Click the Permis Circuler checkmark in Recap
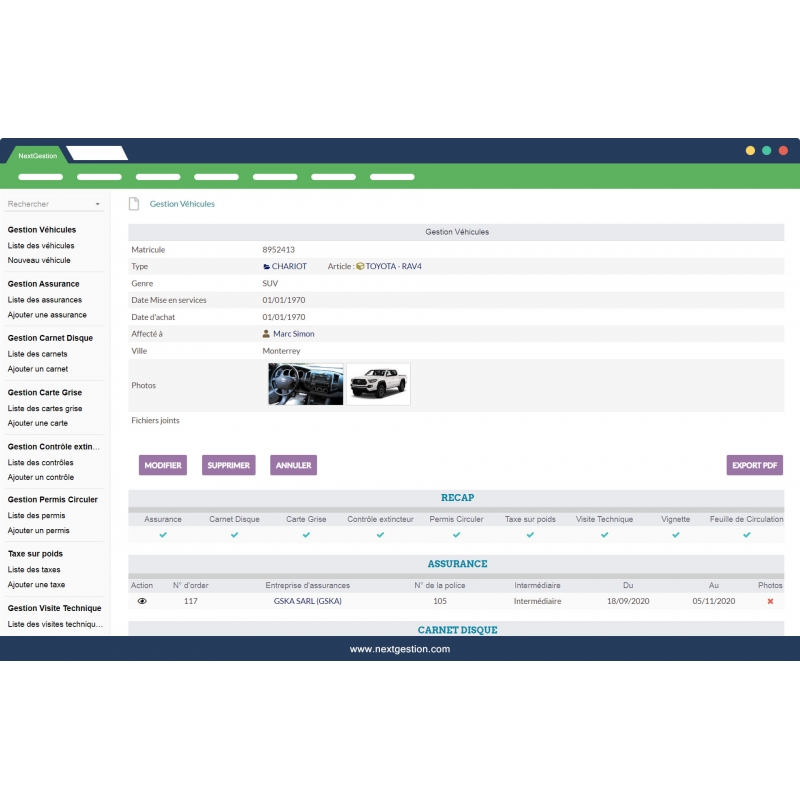 click(x=455, y=535)
